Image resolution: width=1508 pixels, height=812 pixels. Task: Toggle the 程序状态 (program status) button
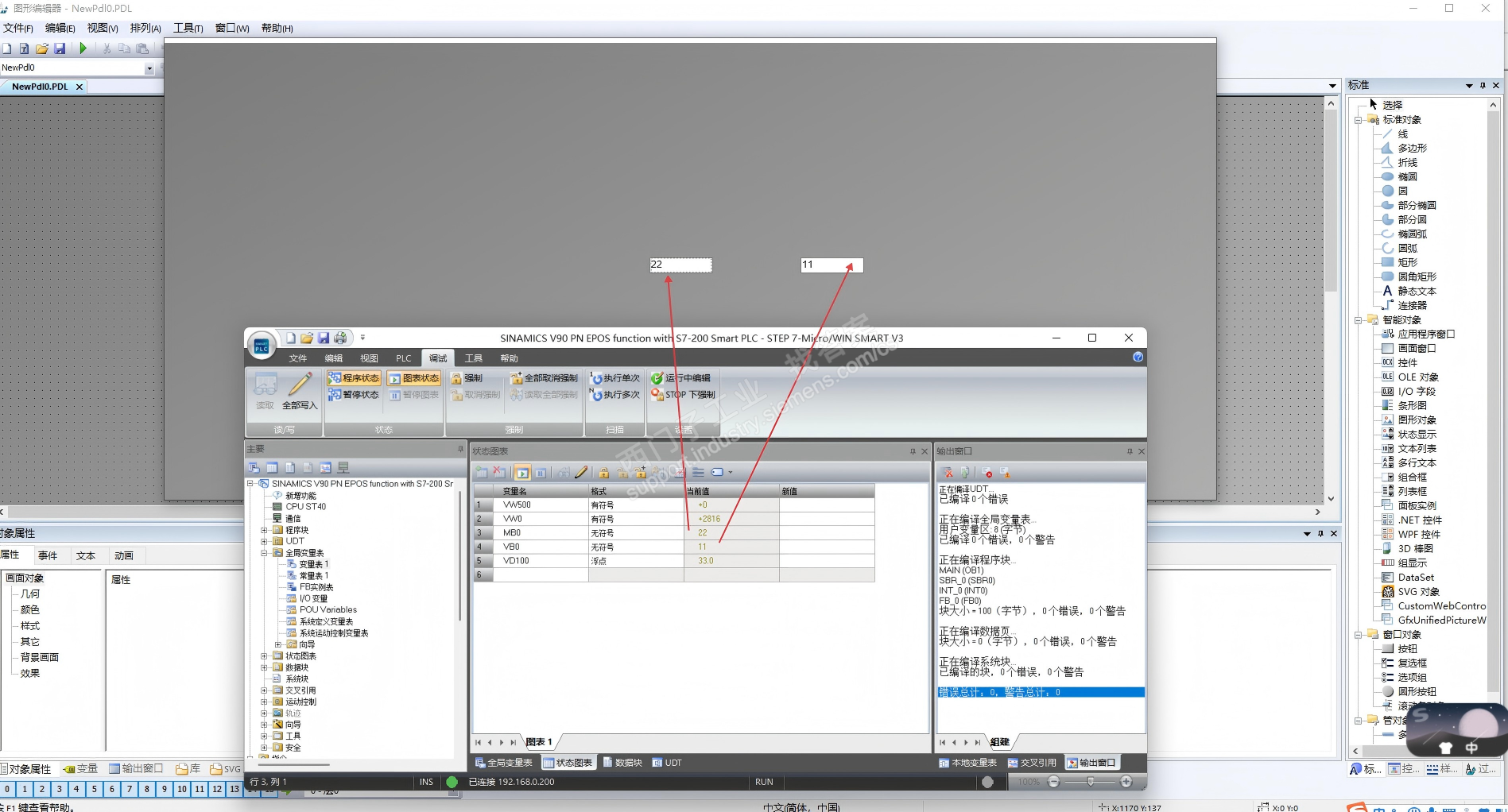(354, 378)
